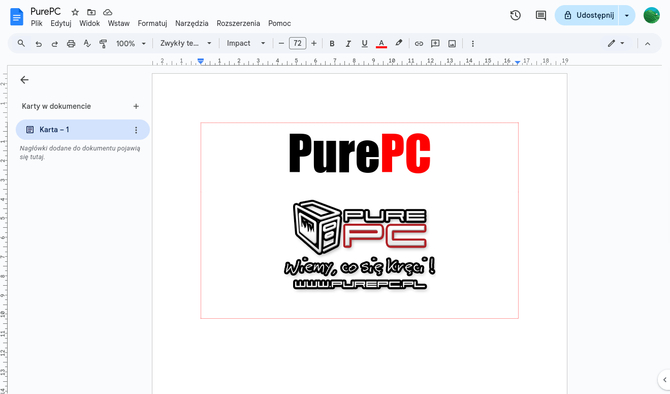Hide the menus with chevron up
The image size is (670, 394).
click(648, 44)
